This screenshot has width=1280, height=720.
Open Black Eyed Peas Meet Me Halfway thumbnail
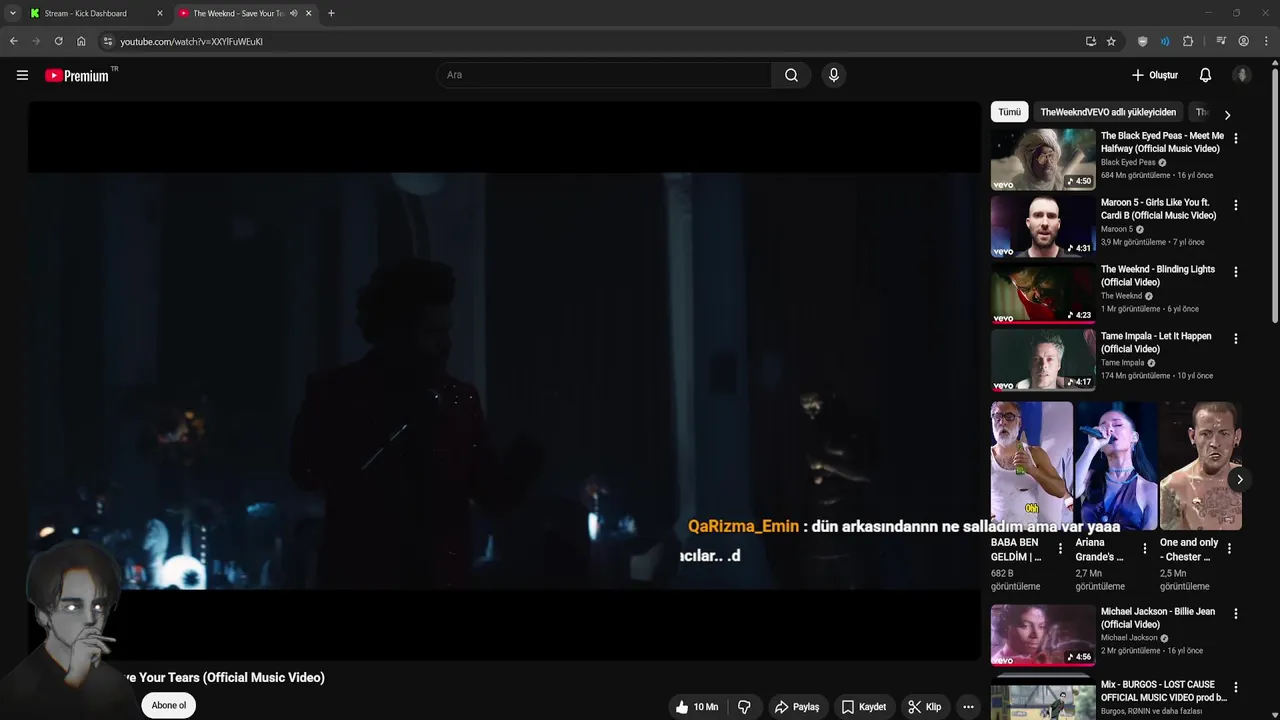click(1043, 159)
